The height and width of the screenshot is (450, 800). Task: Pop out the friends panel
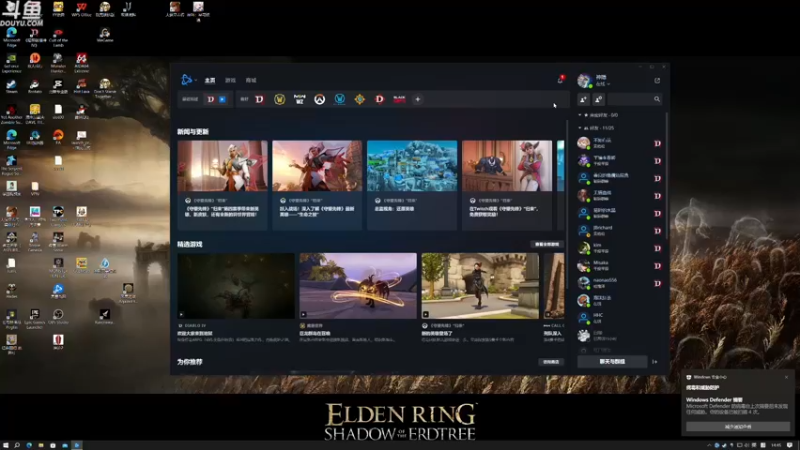coord(657,81)
